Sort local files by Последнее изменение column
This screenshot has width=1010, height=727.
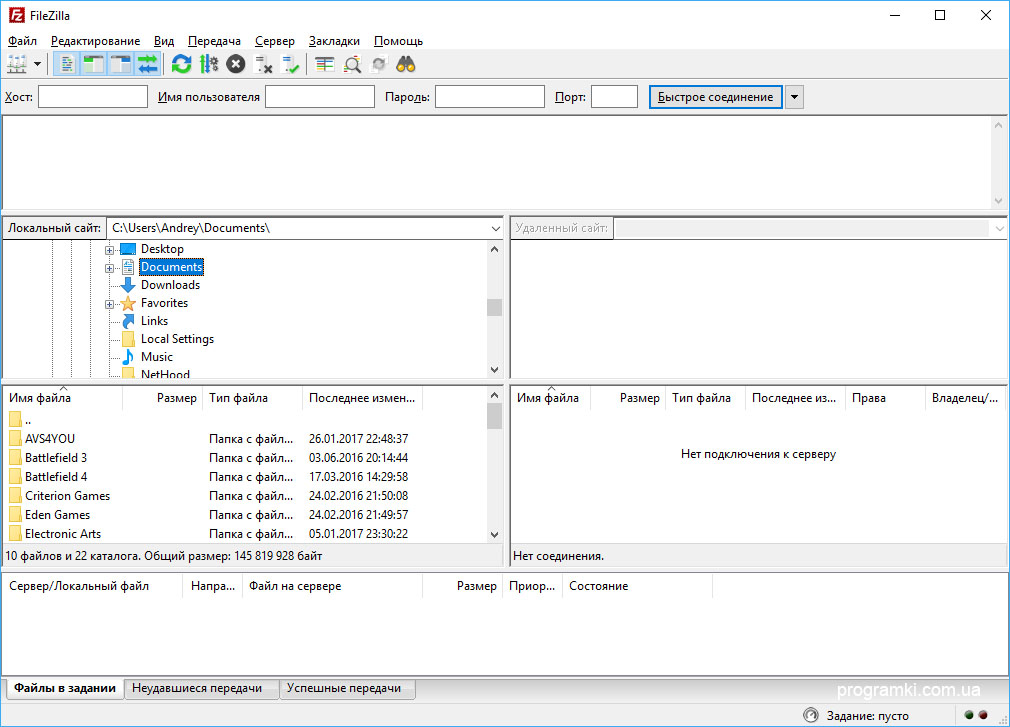pos(362,398)
